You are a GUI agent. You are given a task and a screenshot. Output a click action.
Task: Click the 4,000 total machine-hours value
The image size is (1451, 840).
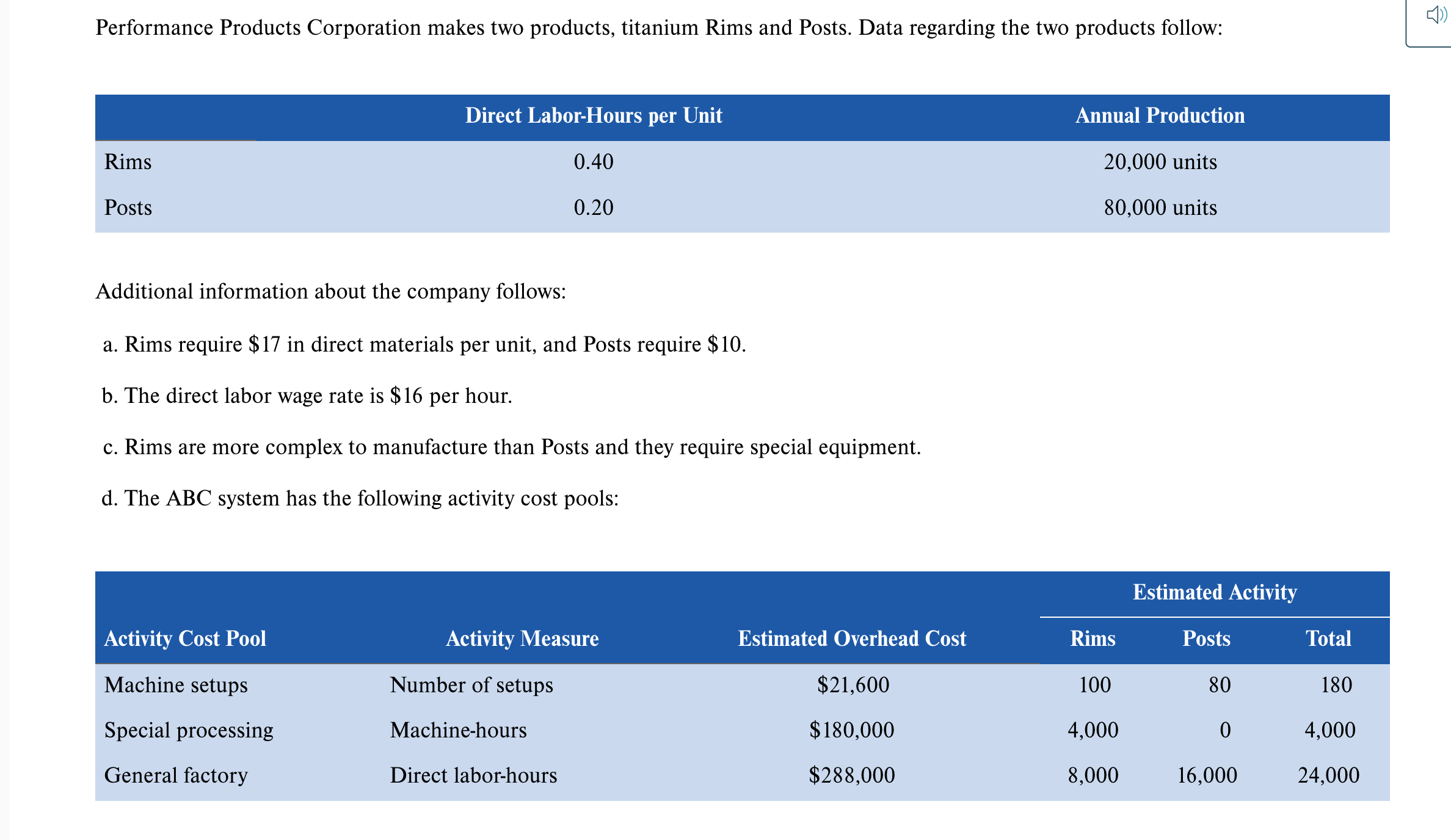[1330, 730]
